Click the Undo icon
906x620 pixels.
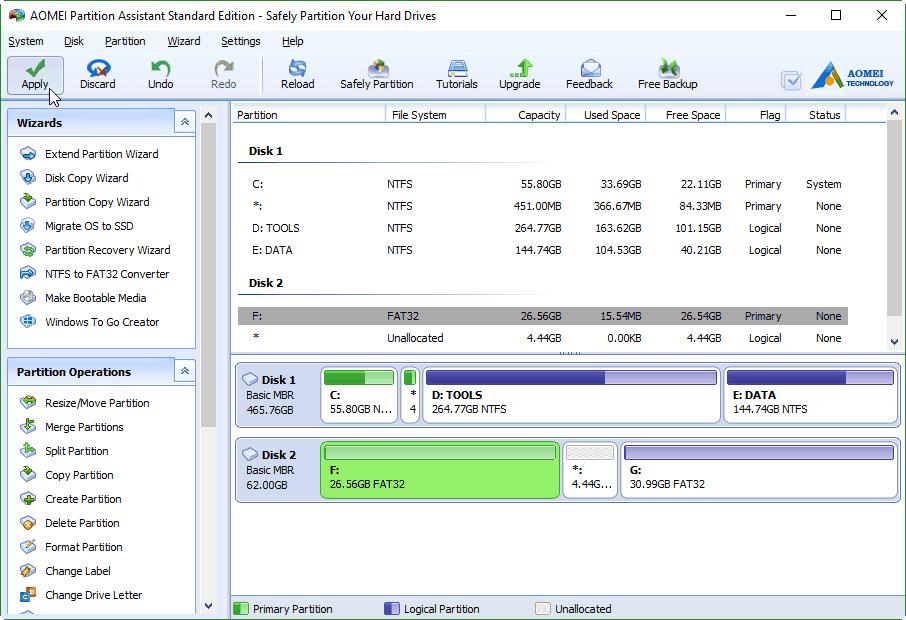tap(160, 73)
